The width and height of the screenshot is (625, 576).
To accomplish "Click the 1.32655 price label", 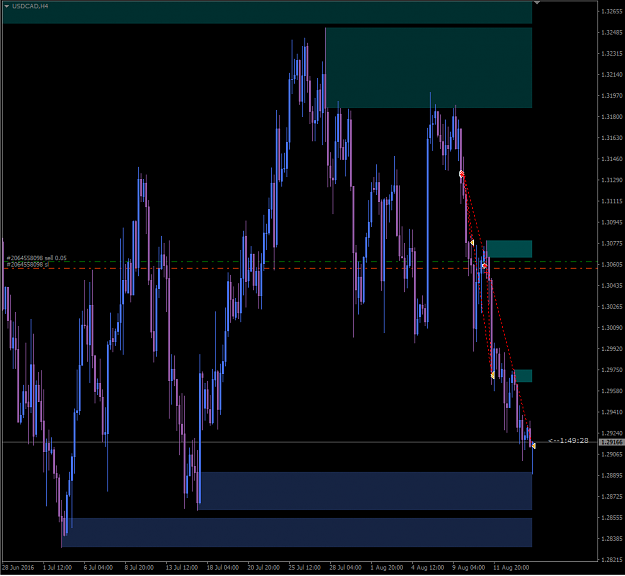I will (x=612, y=11).
